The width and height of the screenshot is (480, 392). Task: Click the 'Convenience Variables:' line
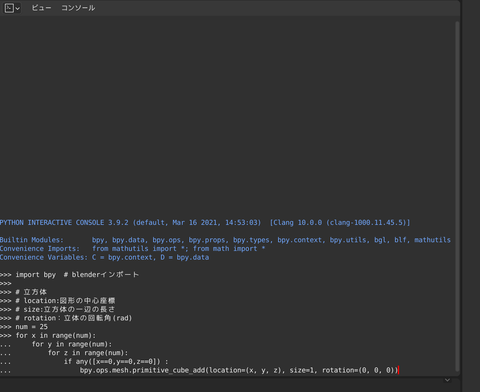click(x=105, y=257)
